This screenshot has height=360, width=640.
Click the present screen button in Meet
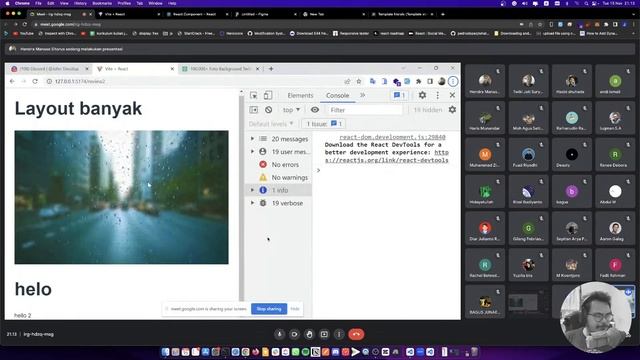[x=324, y=334]
